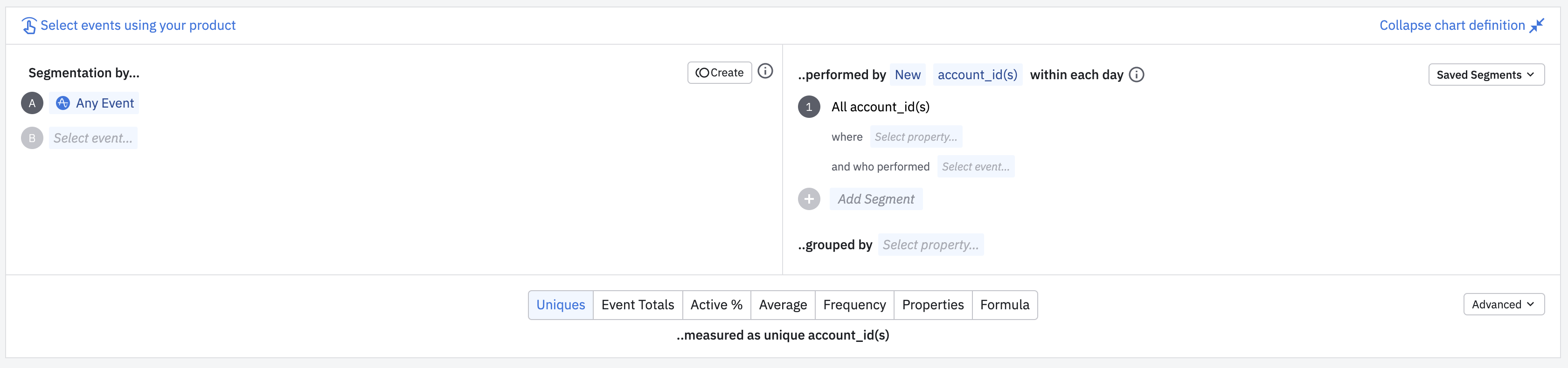Click info icon next to 'within each day'
This screenshot has width=1568, height=368.
(1136, 75)
